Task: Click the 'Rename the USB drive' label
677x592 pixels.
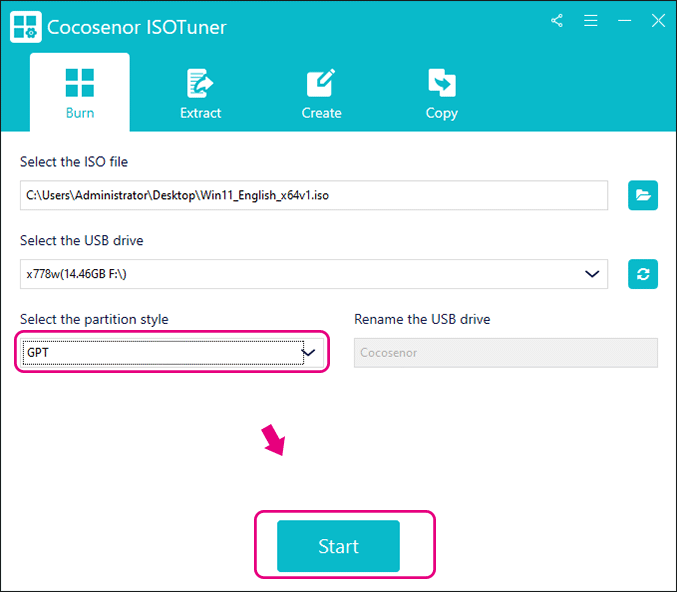Action: click(422, 320)
